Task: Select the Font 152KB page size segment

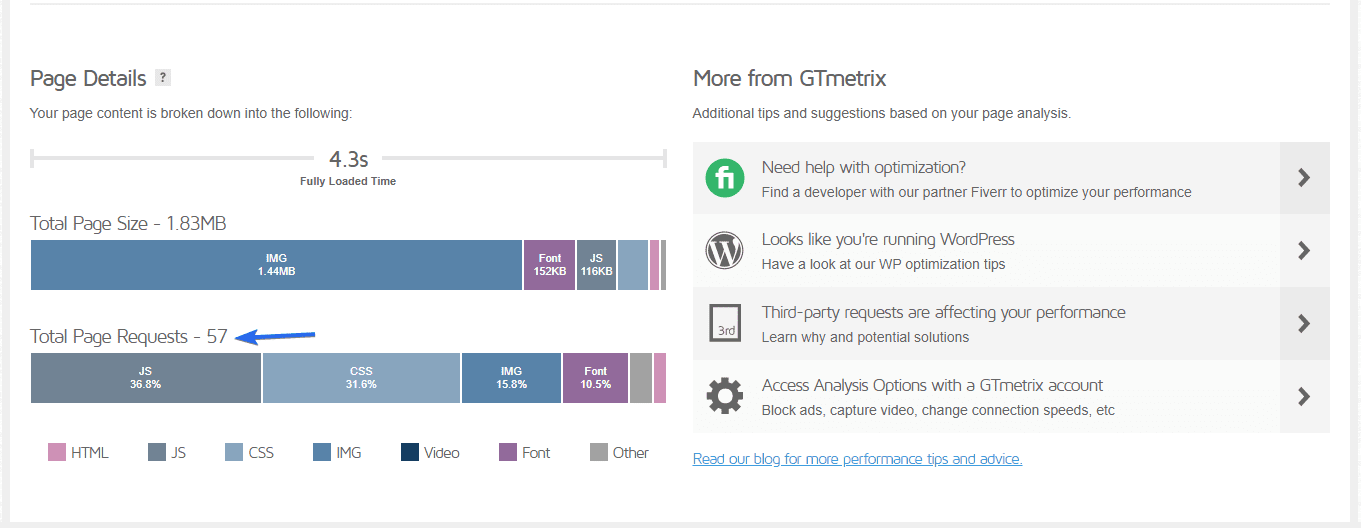Action: pyautogui.click(x=550, y=265)
